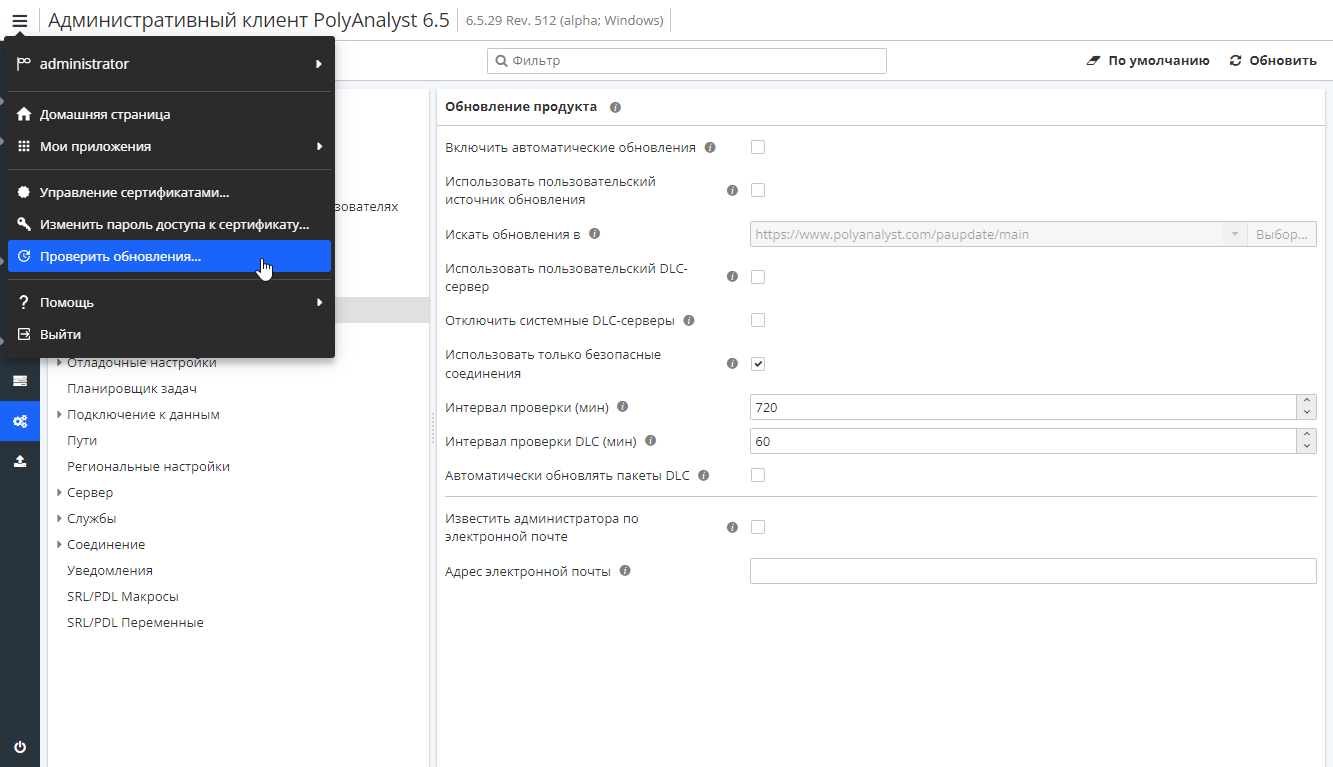This screenshot has width=1333, height=767.
Task: Uncheck Использовать только безопасные соединения checkbox
Action: click(x=758, y=364)
